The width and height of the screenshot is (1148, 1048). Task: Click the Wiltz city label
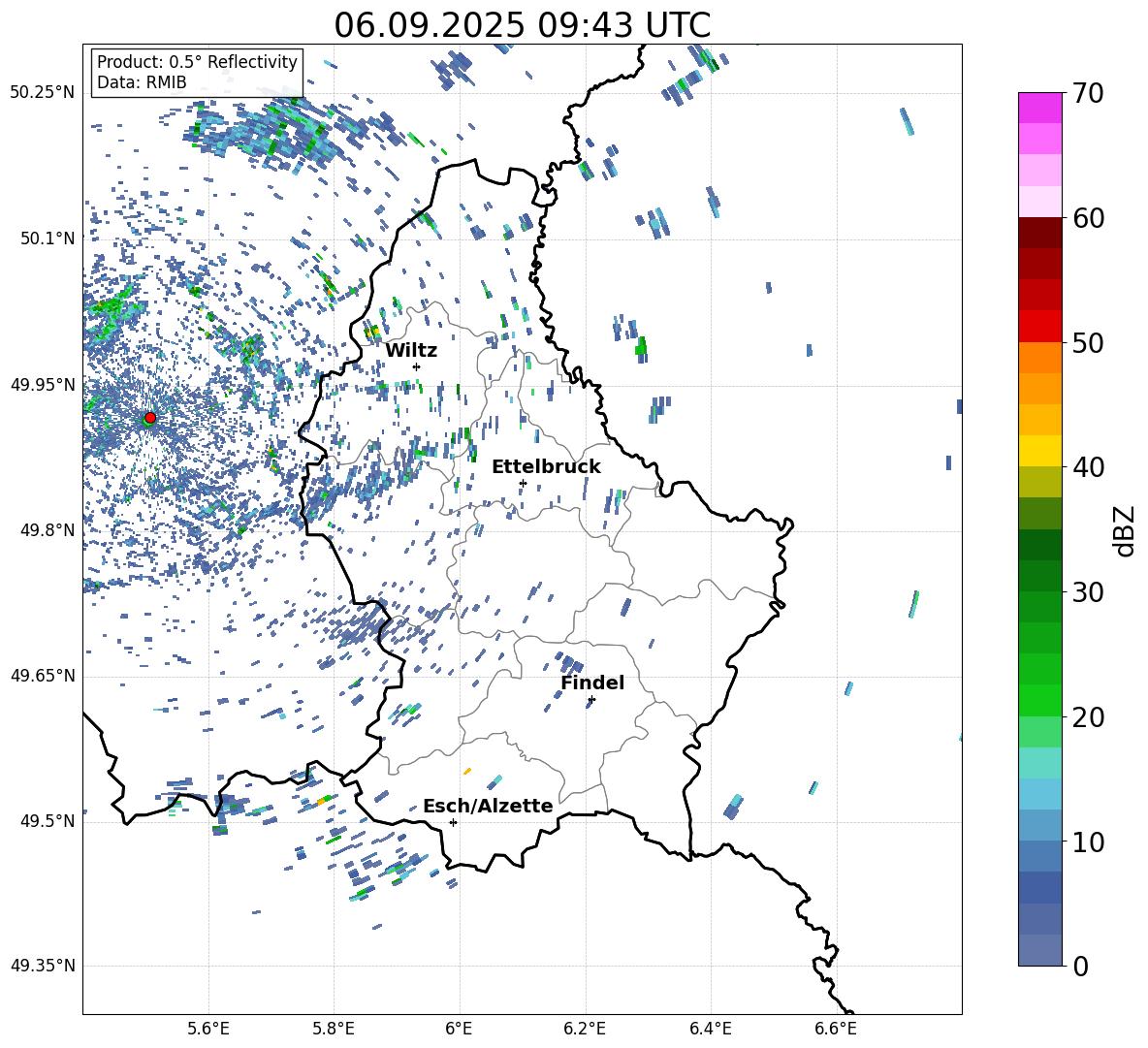coord(411,351)
